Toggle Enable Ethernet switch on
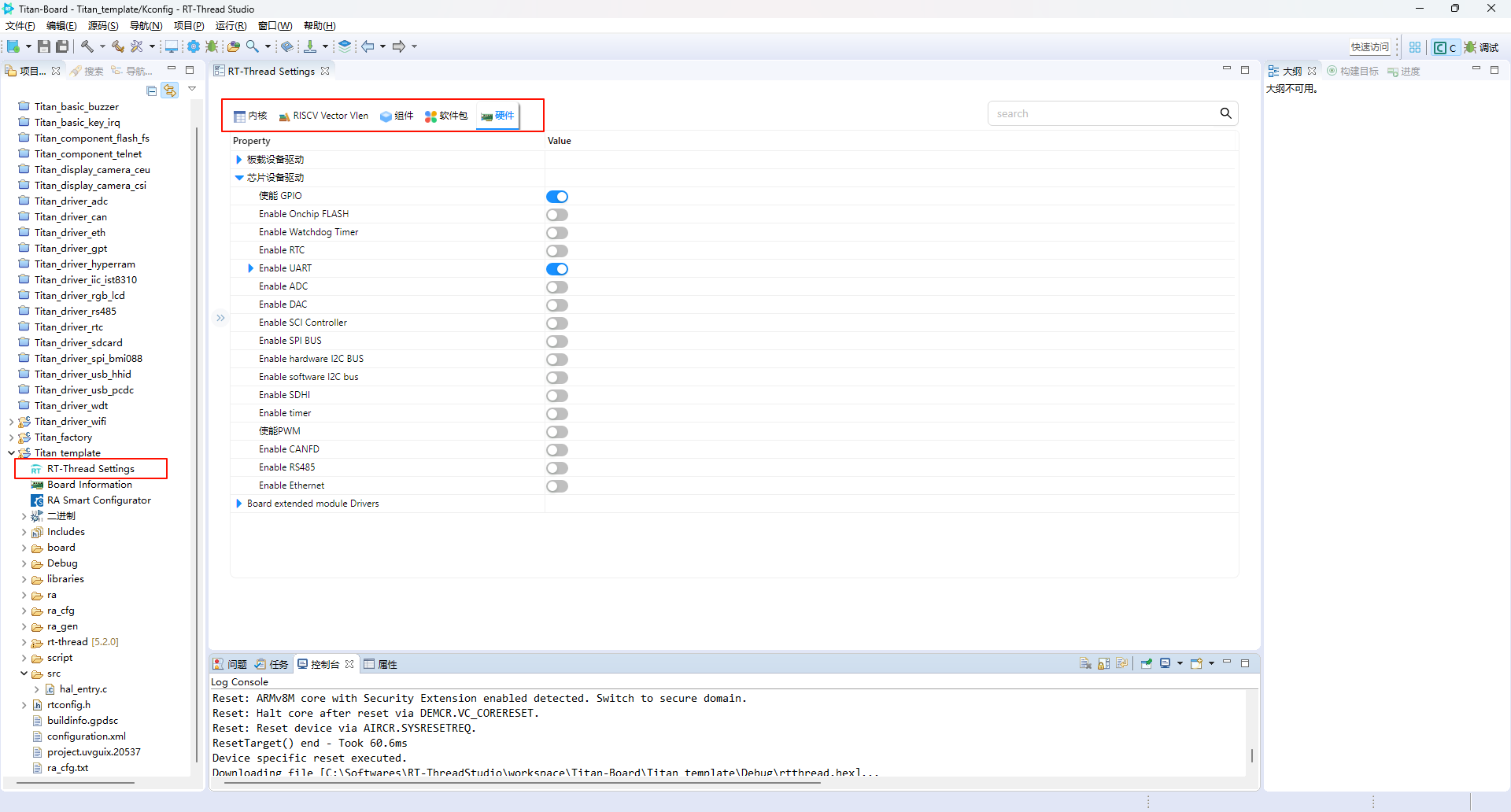Viewport: 1511px width, 812px height. (557, 486)
